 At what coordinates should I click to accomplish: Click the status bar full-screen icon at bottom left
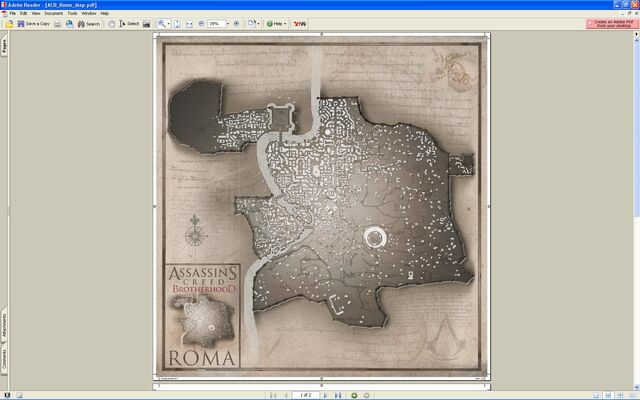7,395
